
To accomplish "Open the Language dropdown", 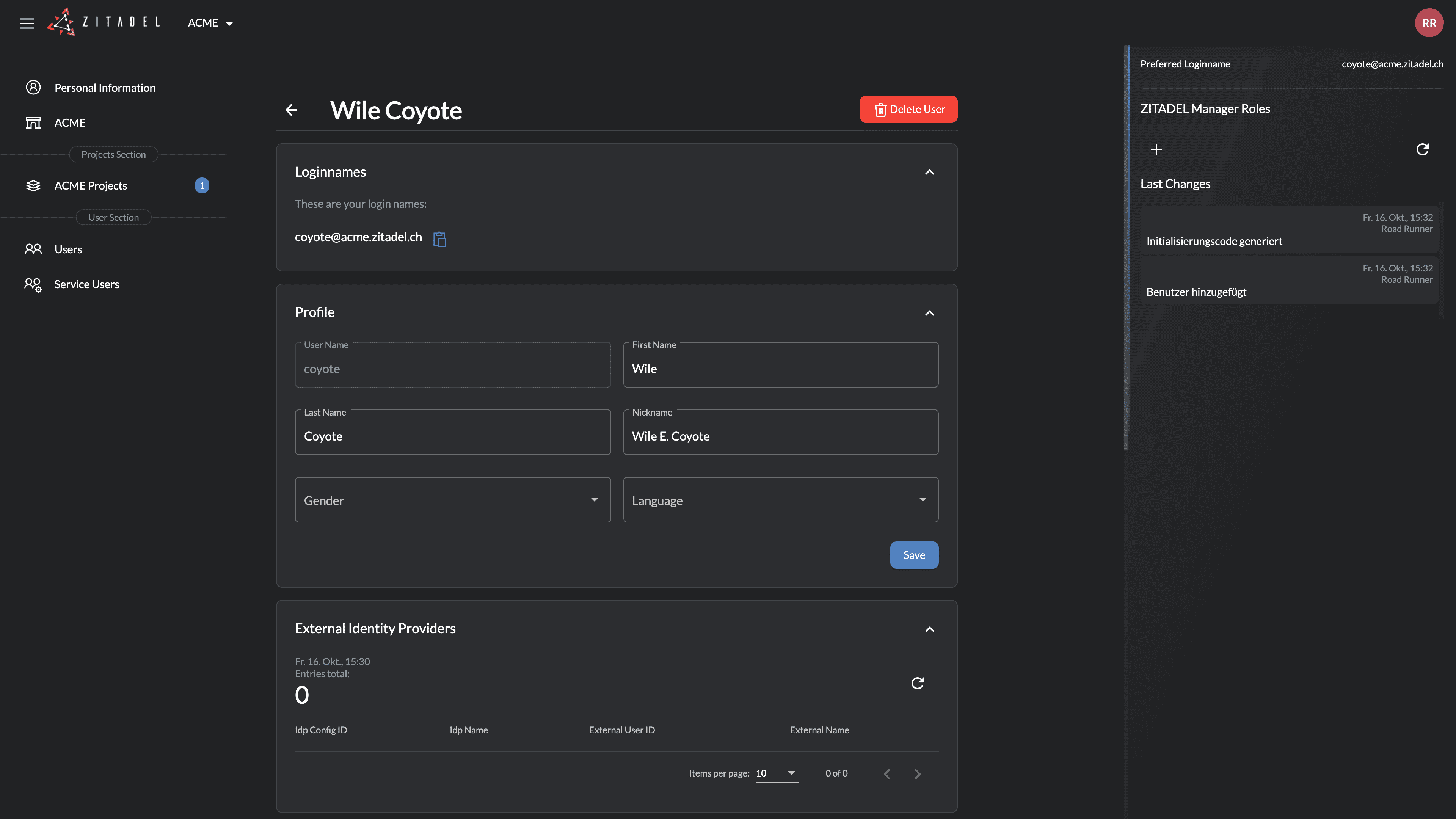I will [780, 500].
